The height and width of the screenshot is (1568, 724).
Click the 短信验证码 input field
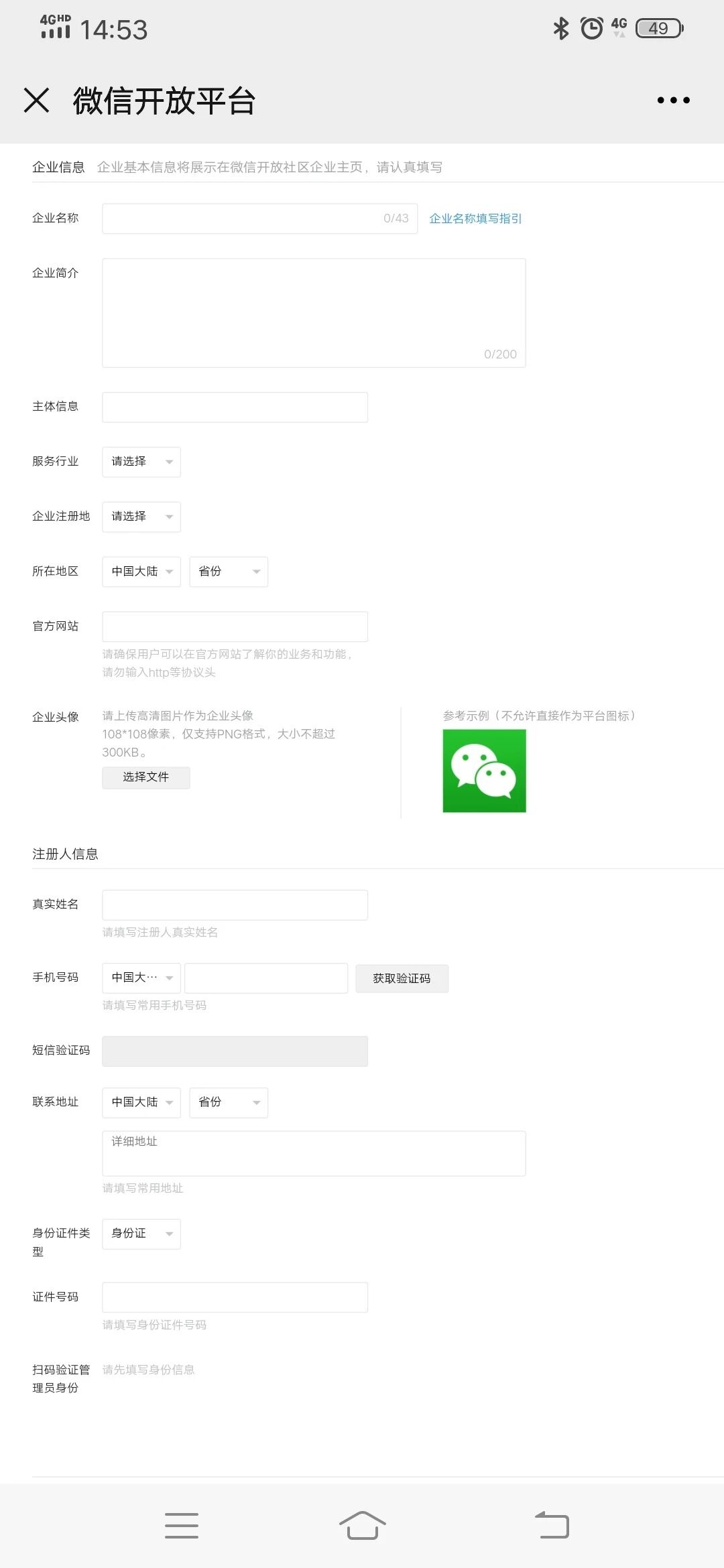235,1051
